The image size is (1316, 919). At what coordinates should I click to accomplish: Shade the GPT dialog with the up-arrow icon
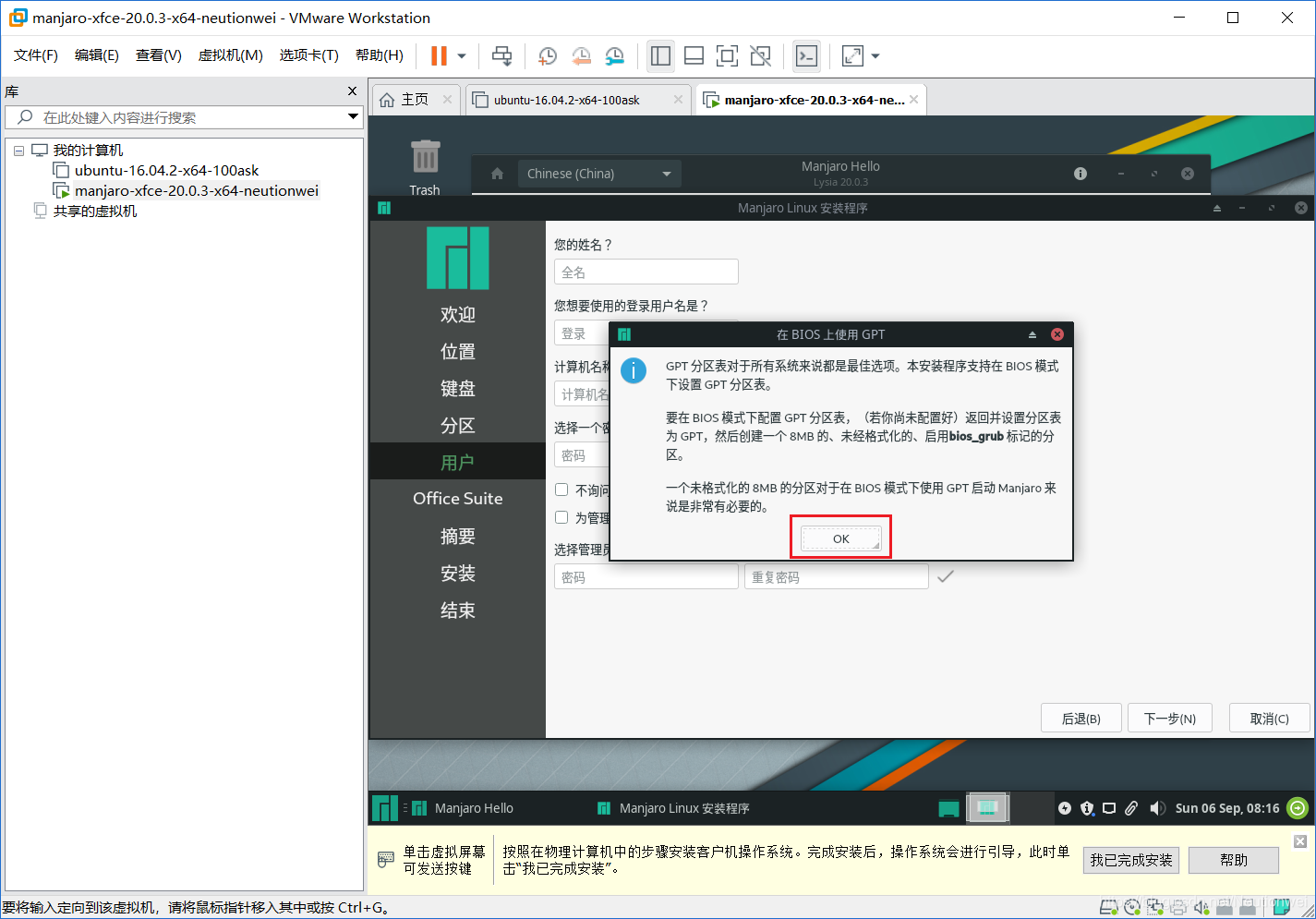tap(1032, 334)
